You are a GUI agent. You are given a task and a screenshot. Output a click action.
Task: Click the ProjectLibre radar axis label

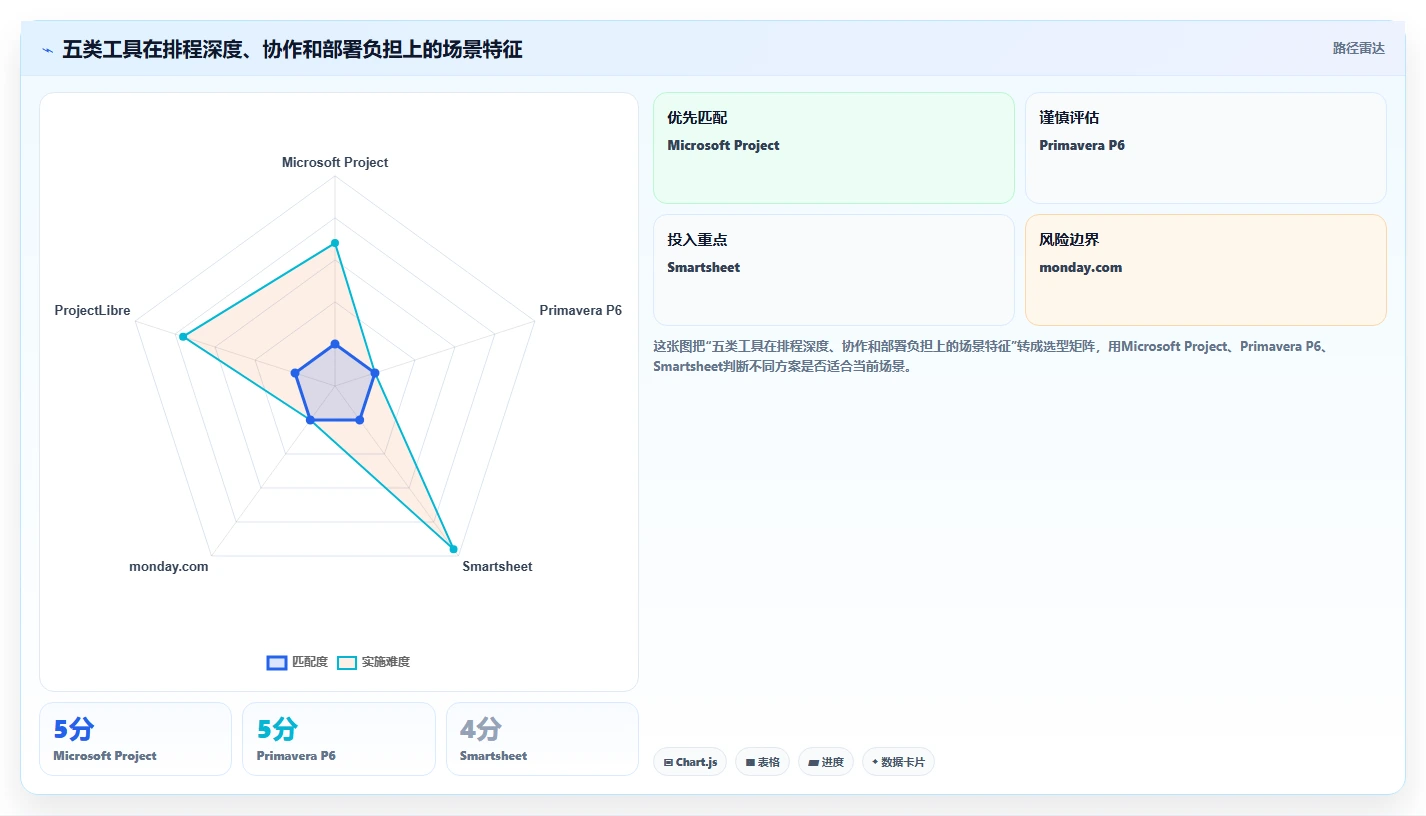92,310
